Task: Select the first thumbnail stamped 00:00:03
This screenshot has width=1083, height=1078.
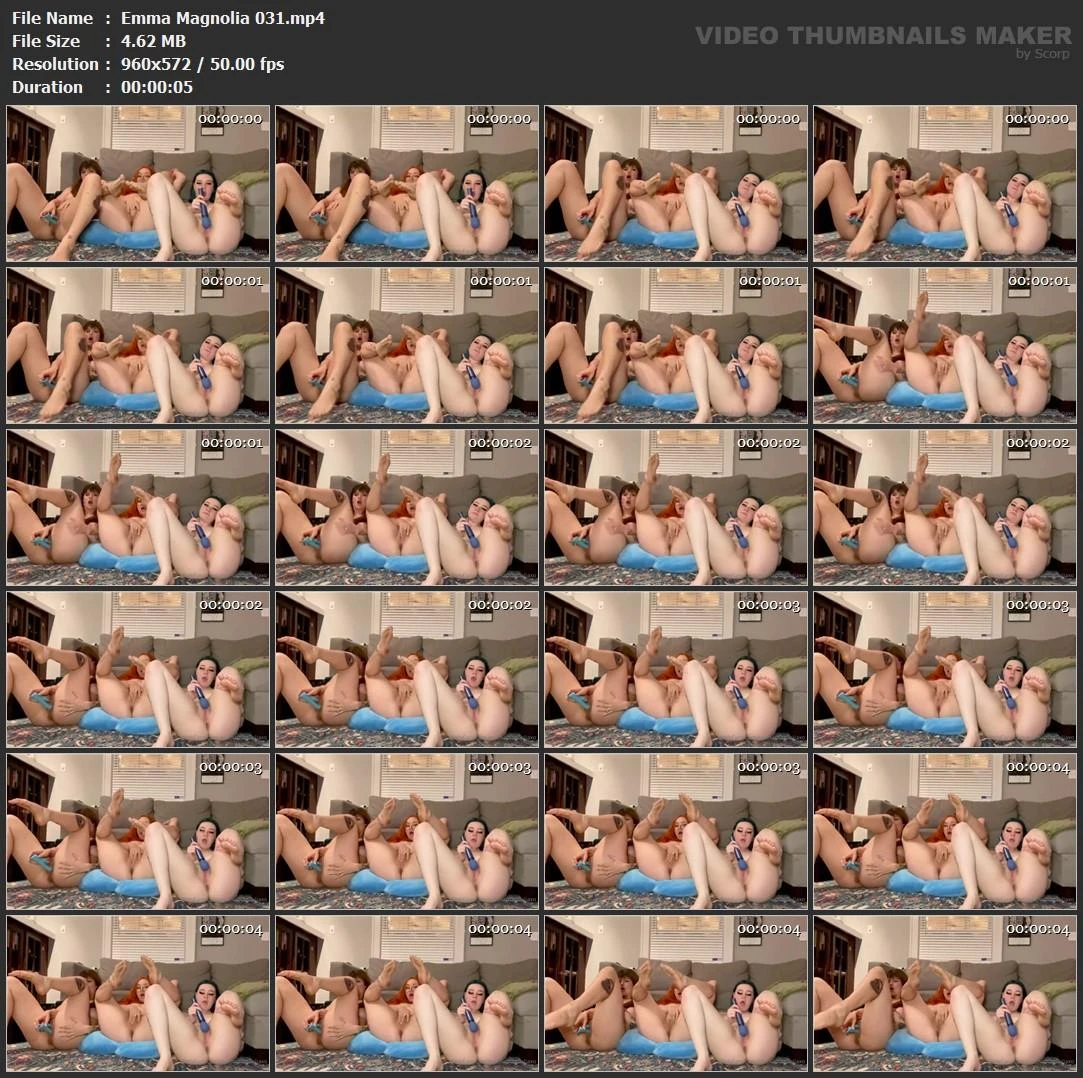Action: pyautogui.click(x=675, y=669)
